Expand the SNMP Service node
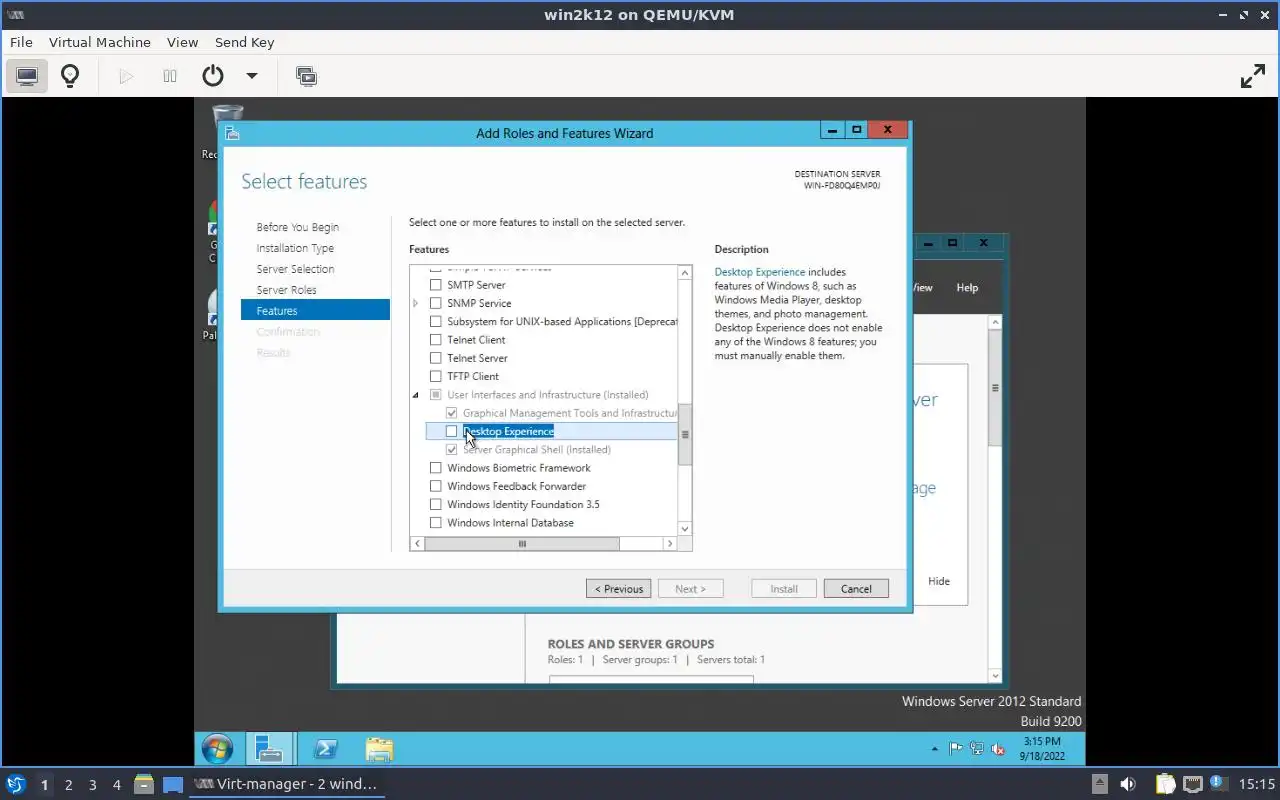The width and height of the screenshot is (1280, 800). [x=416, y=303]
